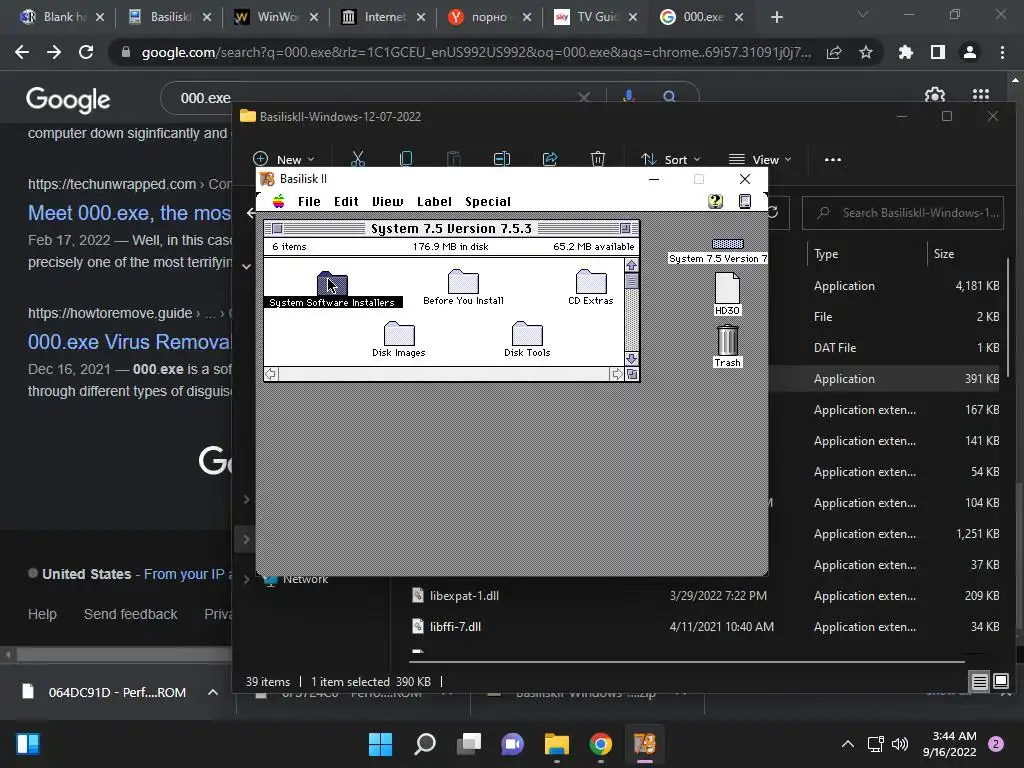The width and height of the screenshot is (1024, 768).
Task: Select the Disk Images folder
Action: (x=399, y=340)
